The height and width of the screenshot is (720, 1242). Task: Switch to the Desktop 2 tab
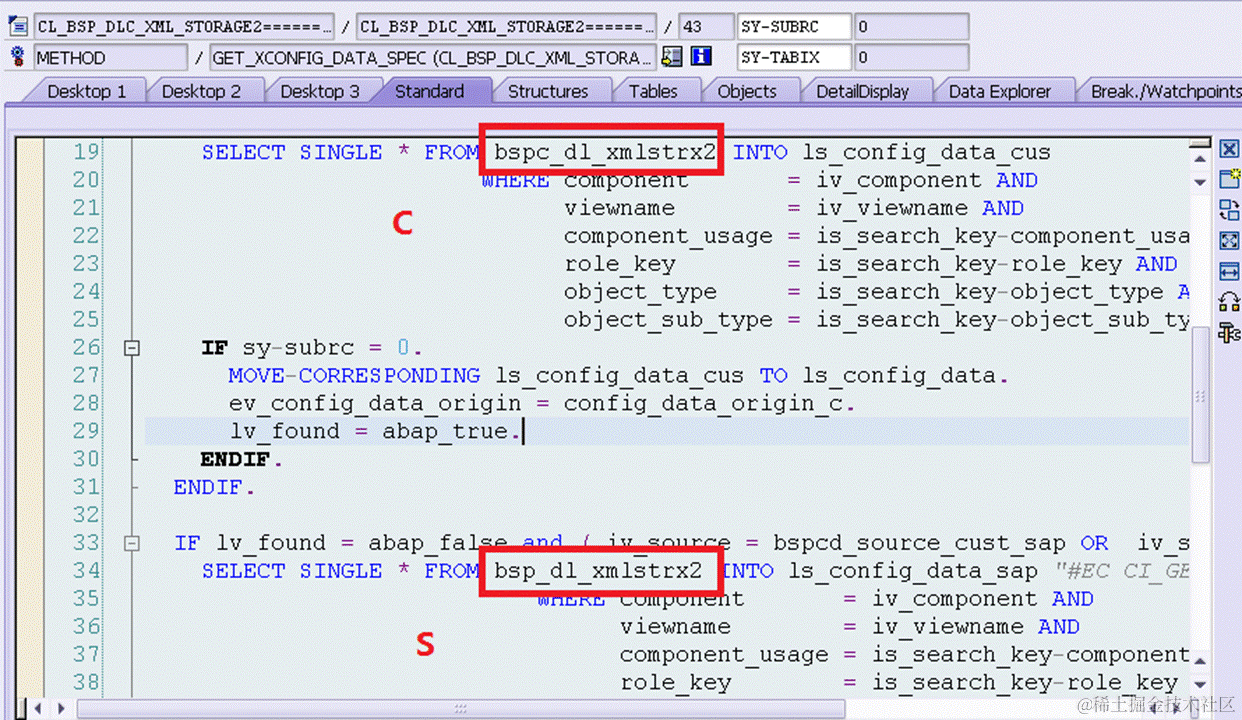click(x=201, y=91)
